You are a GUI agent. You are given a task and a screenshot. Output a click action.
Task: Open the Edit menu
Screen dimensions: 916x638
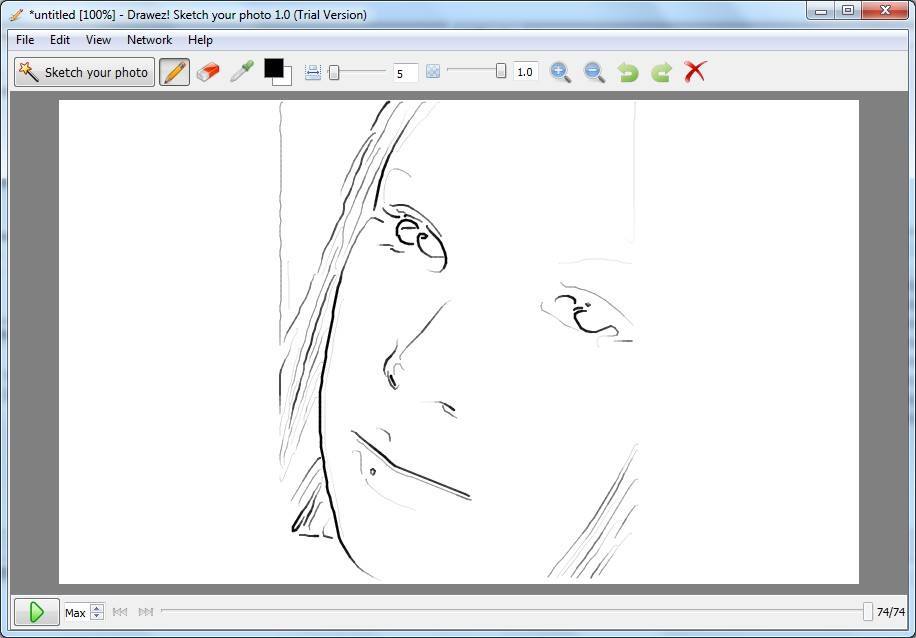(x=60, y=40)
